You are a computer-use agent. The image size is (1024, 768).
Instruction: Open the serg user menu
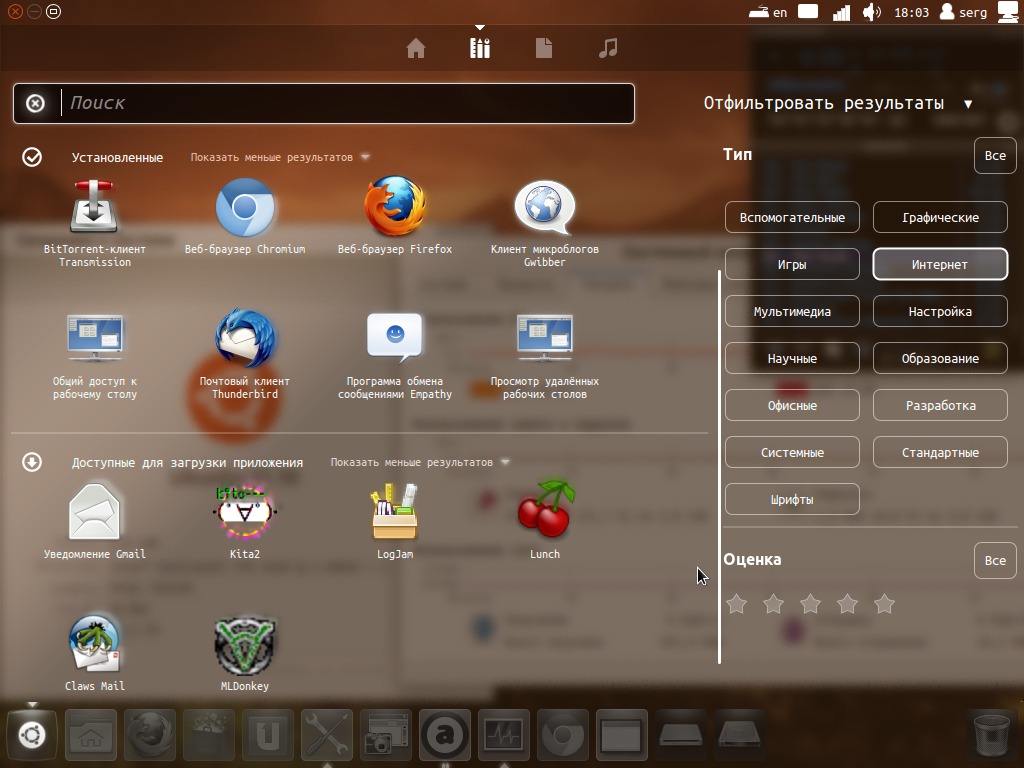[x=963, y=12]
